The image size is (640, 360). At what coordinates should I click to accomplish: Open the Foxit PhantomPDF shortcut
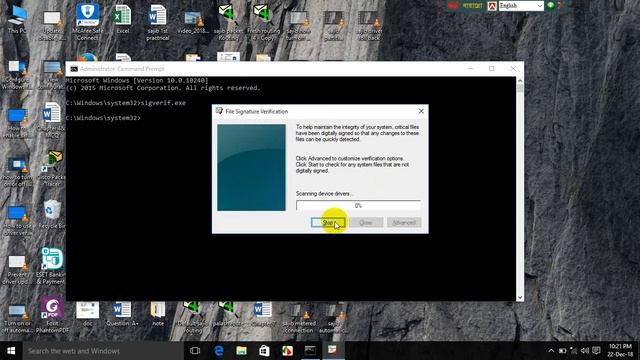(x=52, y=315)
